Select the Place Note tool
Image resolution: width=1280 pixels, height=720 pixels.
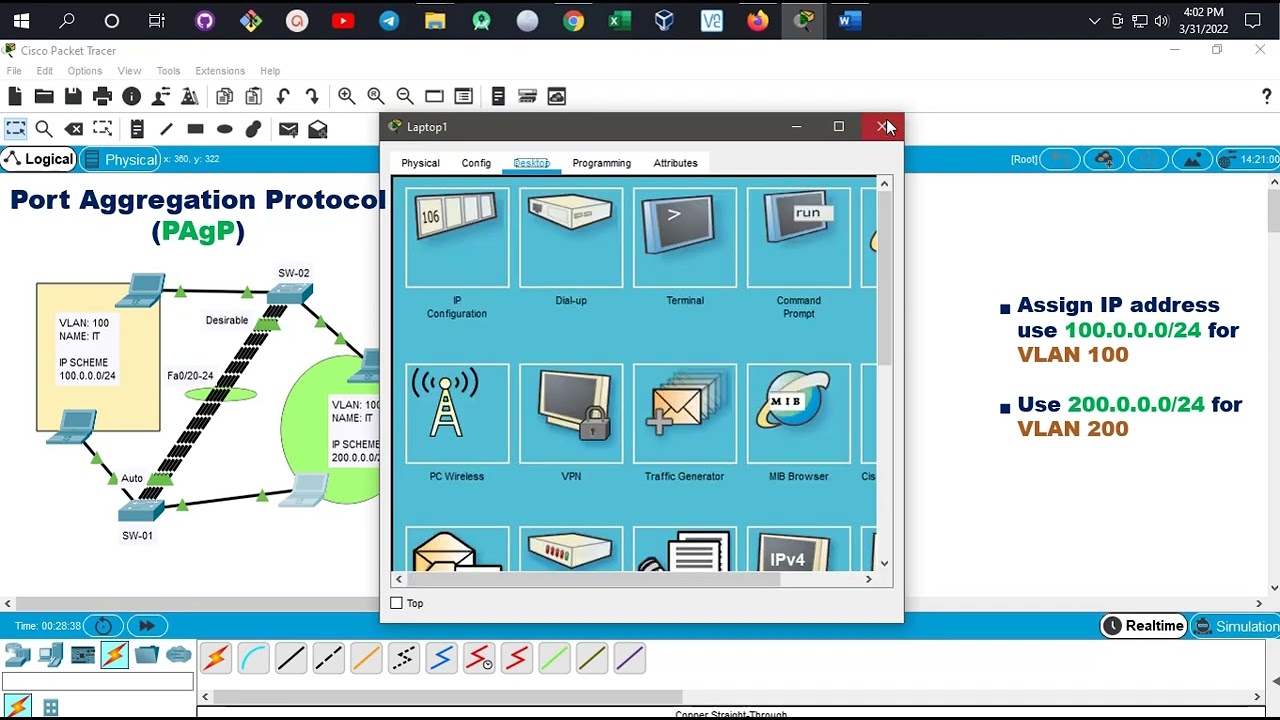tap(137, 129)
